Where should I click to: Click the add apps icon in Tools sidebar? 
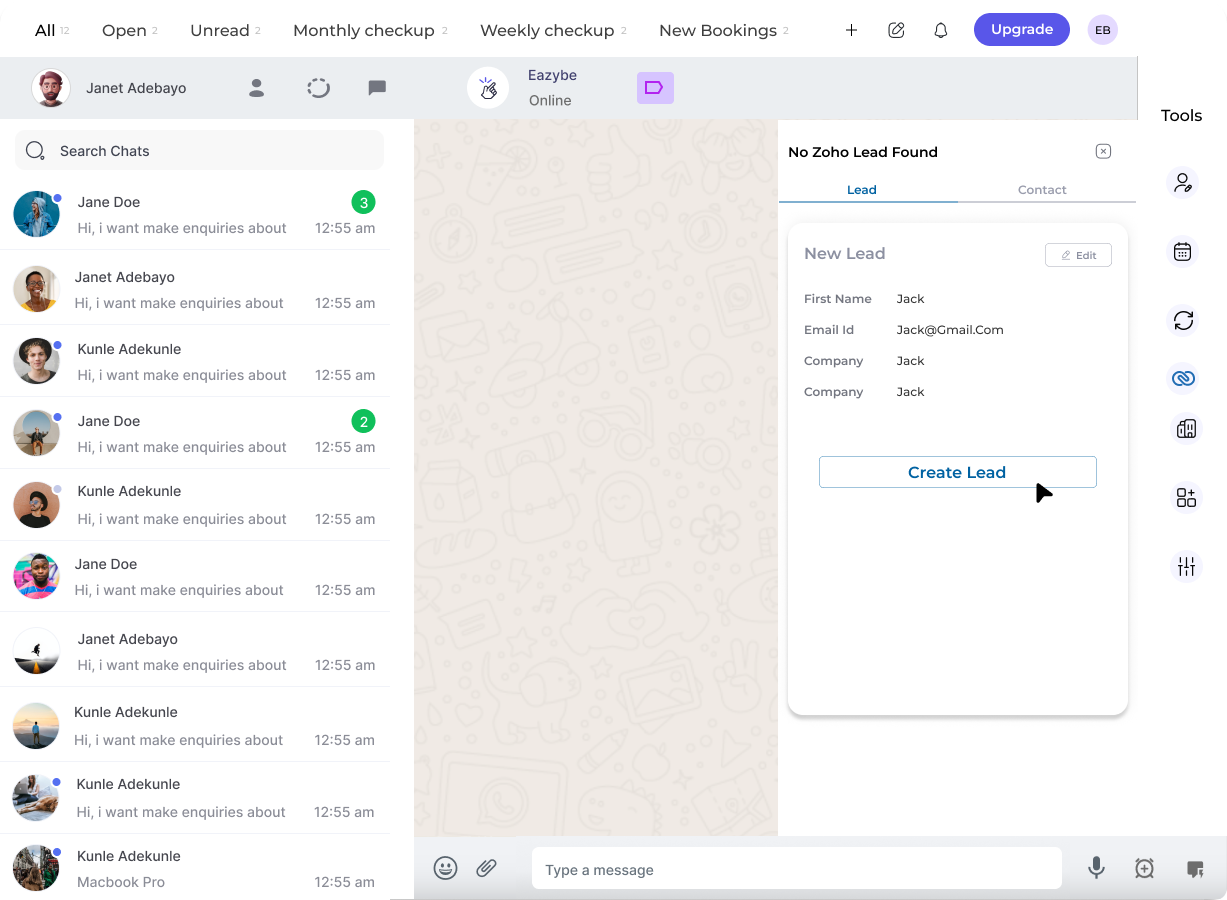[1185, 497]
